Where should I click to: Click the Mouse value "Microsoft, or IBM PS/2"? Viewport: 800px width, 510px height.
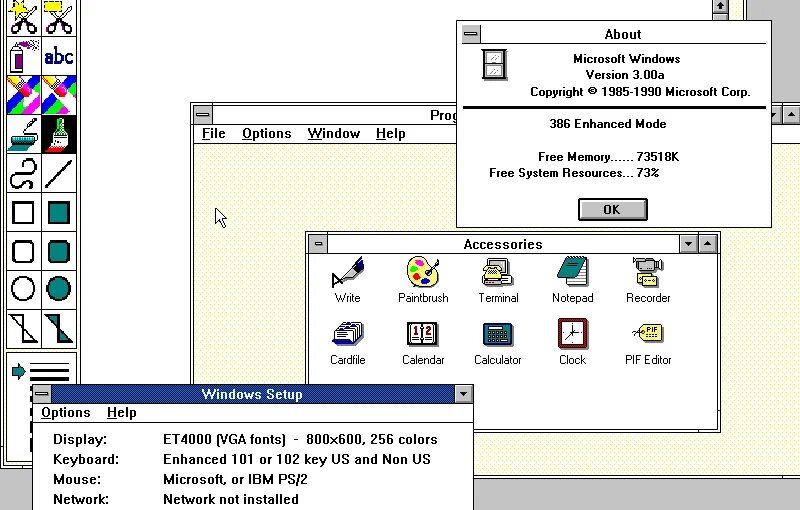pos(235,479)
